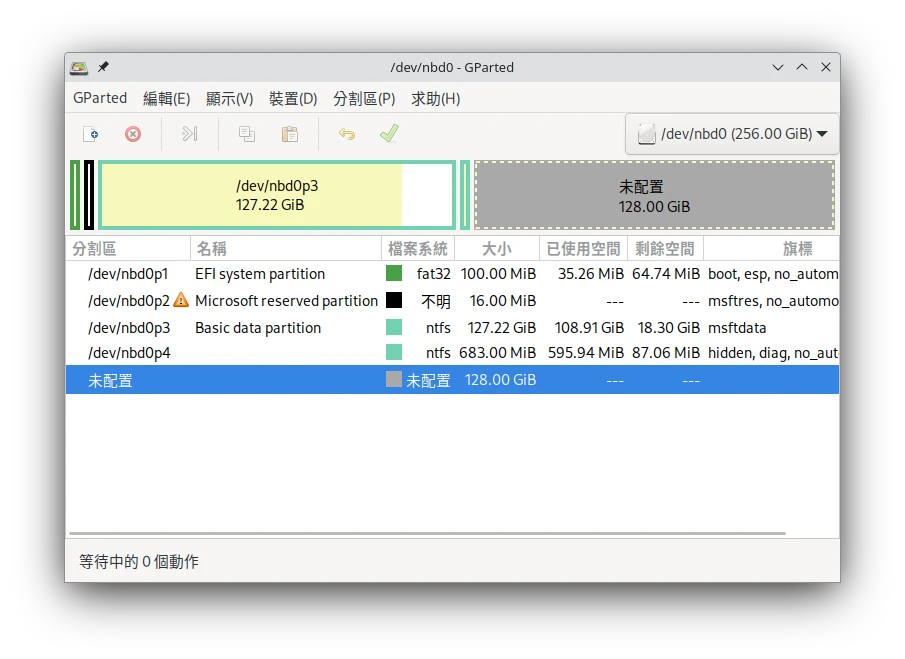Click the used space value 35.26 MiB
Screen dimensions: 905x659
coord(590,274)
